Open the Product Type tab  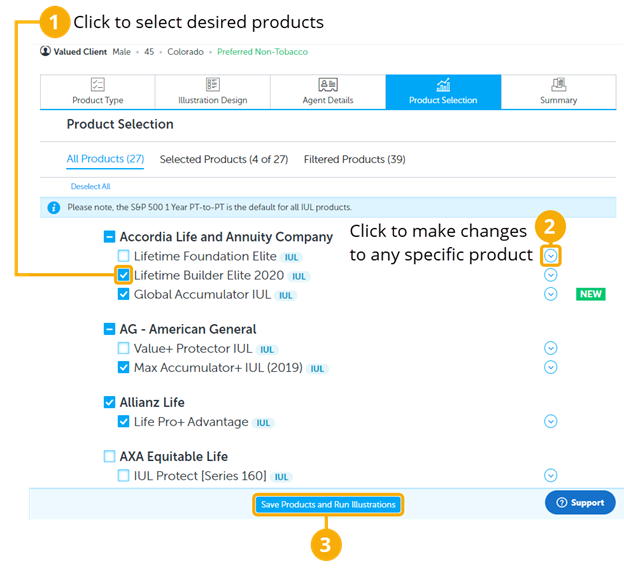[98, 92]
